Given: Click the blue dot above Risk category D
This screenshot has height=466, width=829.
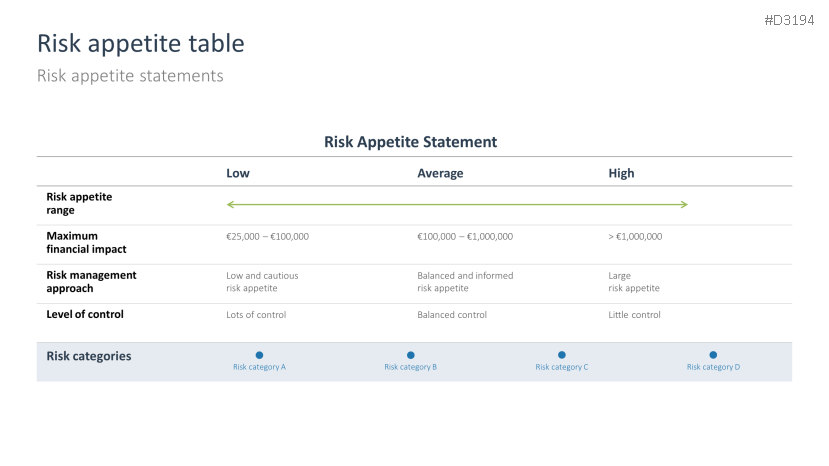Looking at the screenshot, I should click(713, 355).
